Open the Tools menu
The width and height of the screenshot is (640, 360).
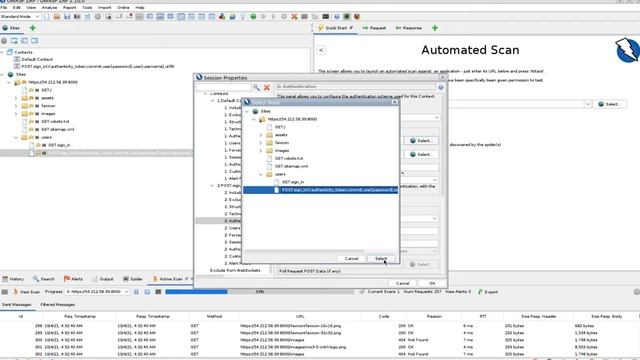tap(87, 7)
